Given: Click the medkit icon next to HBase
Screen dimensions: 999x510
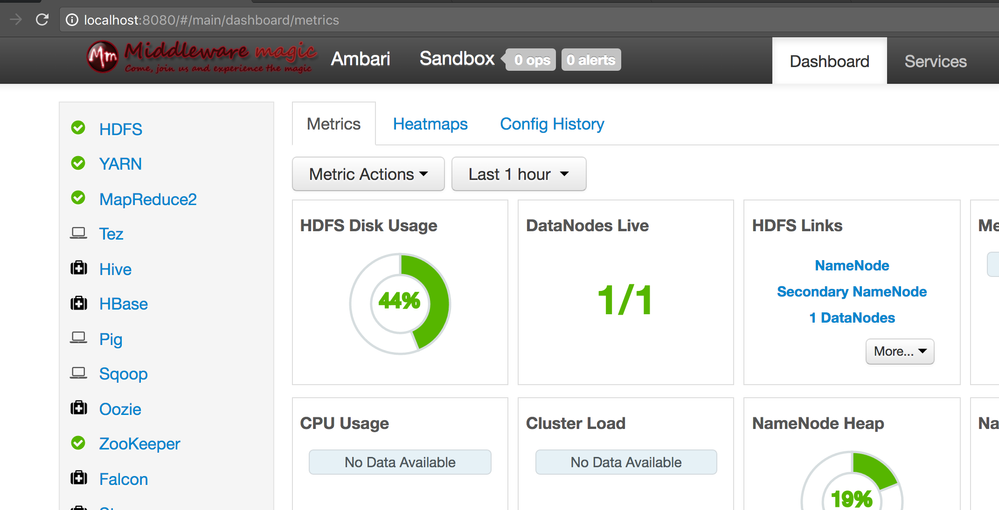Looking at the screenshot, I should tap(78, 303).
